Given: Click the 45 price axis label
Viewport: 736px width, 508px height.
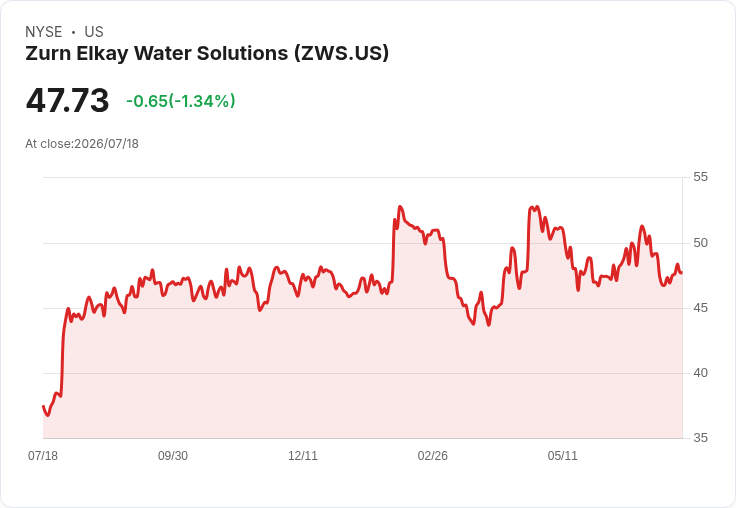Looking at the screenshot, I should [700, 308].
